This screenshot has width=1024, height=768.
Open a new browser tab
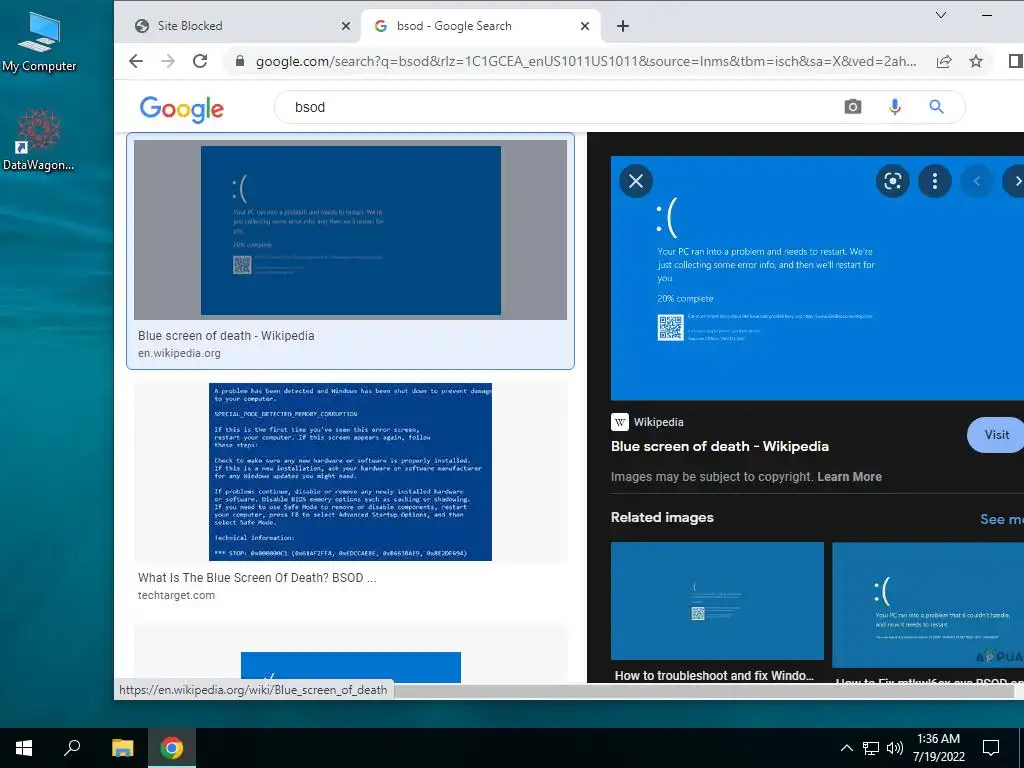pos(623,25)
